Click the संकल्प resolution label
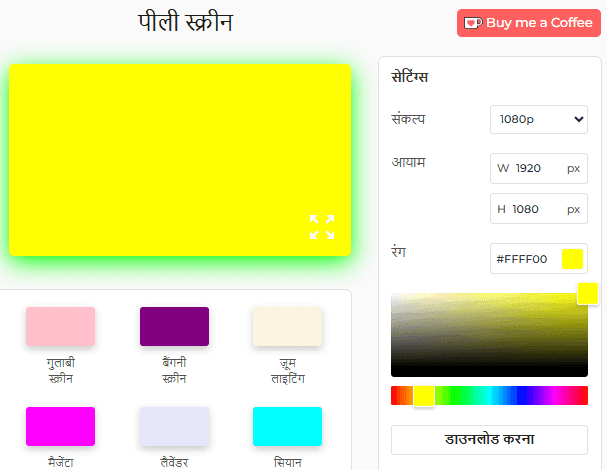Image resolution: width=607 pixels, height=470 pixels. (x=408, y=119)
